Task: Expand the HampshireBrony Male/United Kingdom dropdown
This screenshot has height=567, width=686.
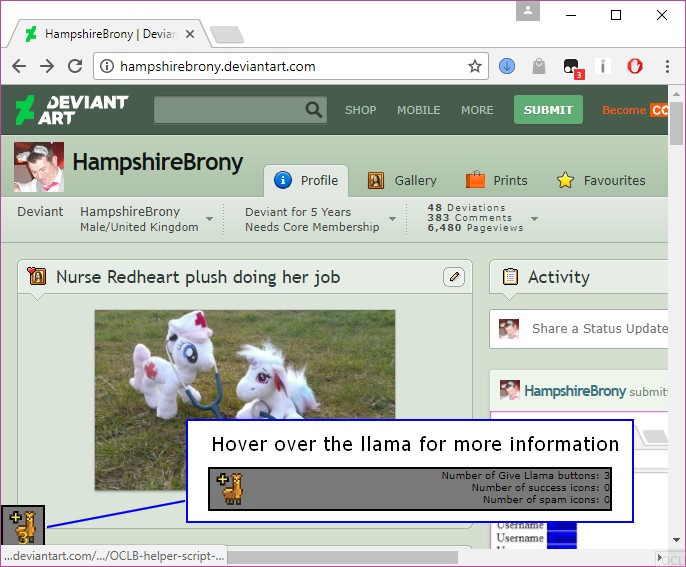Action: tap(210, 219)
